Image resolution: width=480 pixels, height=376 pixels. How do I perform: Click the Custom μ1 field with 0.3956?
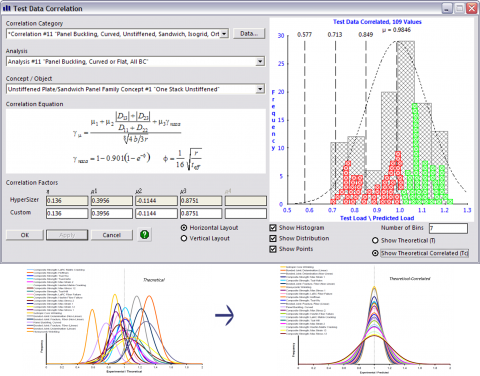(x=112, y=213)
